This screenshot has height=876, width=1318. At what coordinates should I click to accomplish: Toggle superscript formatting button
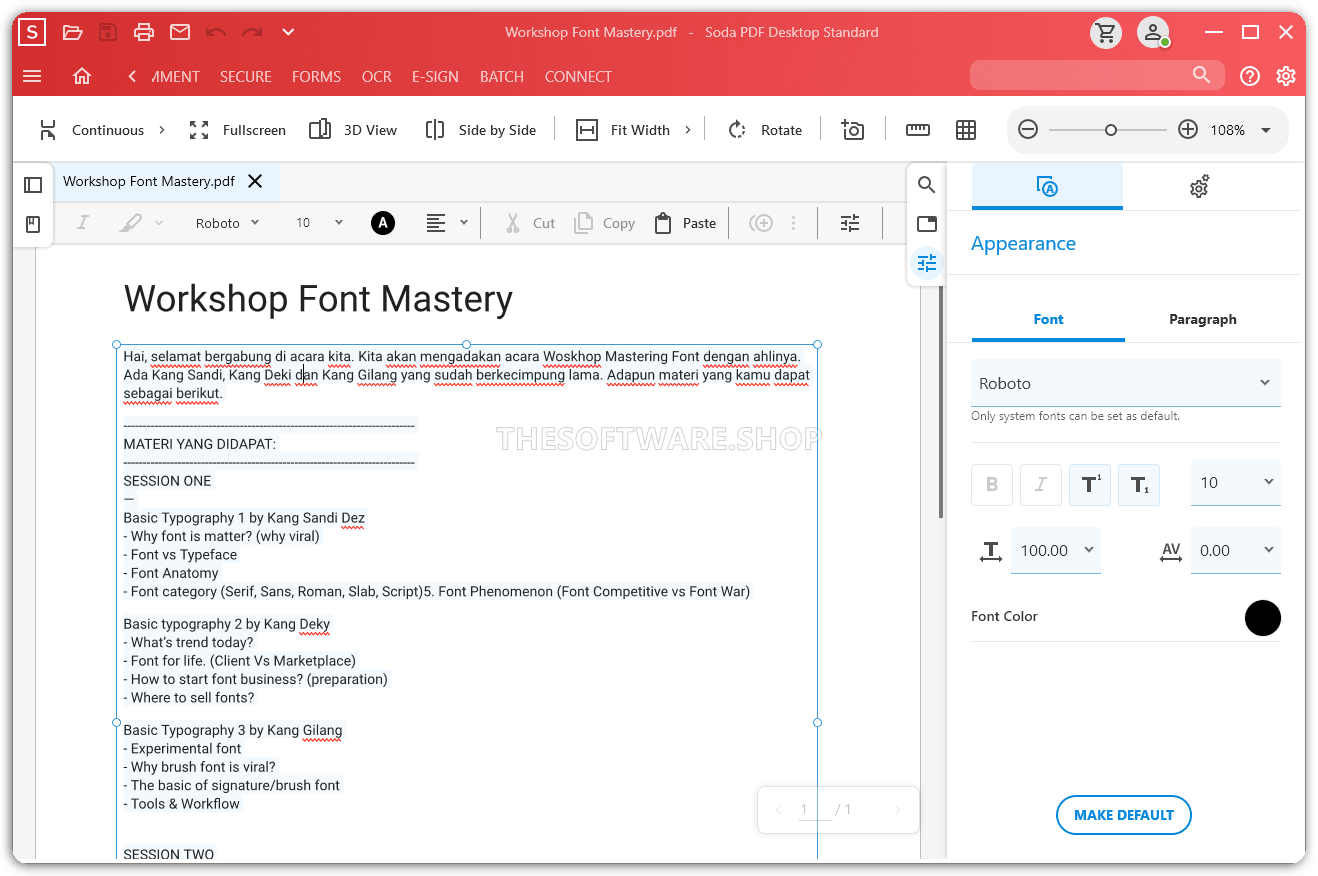(1090, 485)
